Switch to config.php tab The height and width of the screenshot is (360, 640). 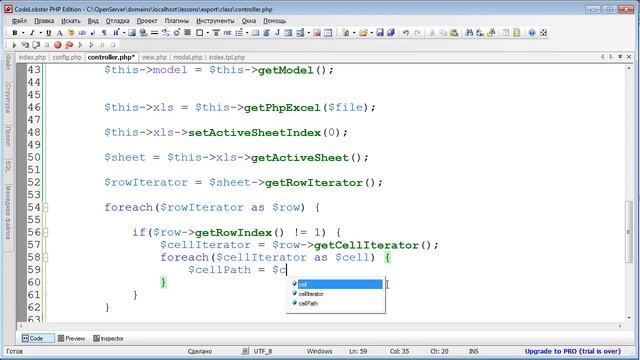[67, 58]
